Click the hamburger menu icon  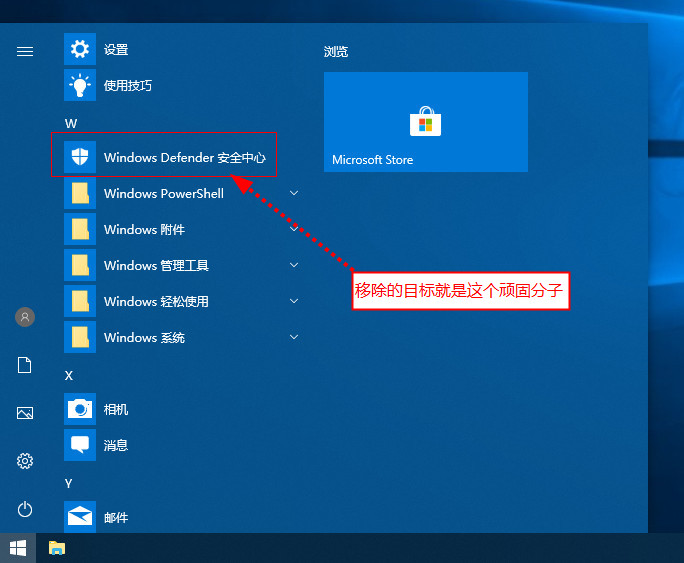click(x=25, y=52)
